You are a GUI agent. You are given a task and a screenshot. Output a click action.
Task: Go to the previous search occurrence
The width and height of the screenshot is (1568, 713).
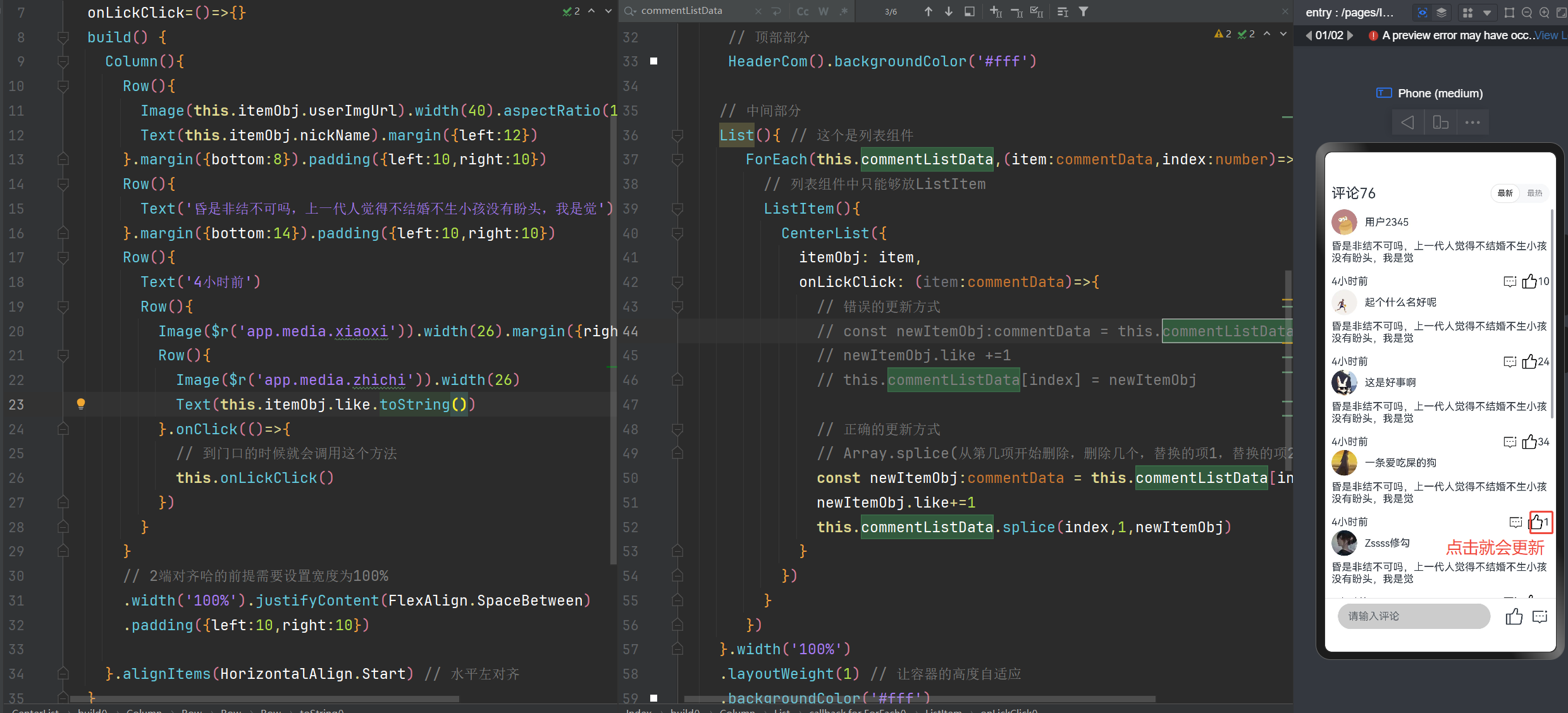pyautogui.click(x=928, y=11)
